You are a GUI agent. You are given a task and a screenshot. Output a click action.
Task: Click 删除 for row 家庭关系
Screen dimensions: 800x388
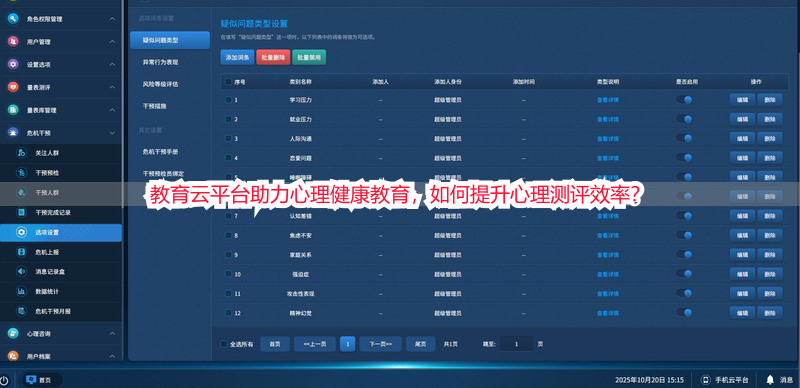click(769, 255)
